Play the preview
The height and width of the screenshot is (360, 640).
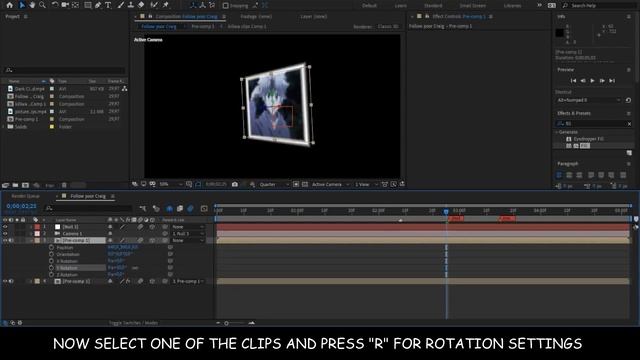pos(592,81)
